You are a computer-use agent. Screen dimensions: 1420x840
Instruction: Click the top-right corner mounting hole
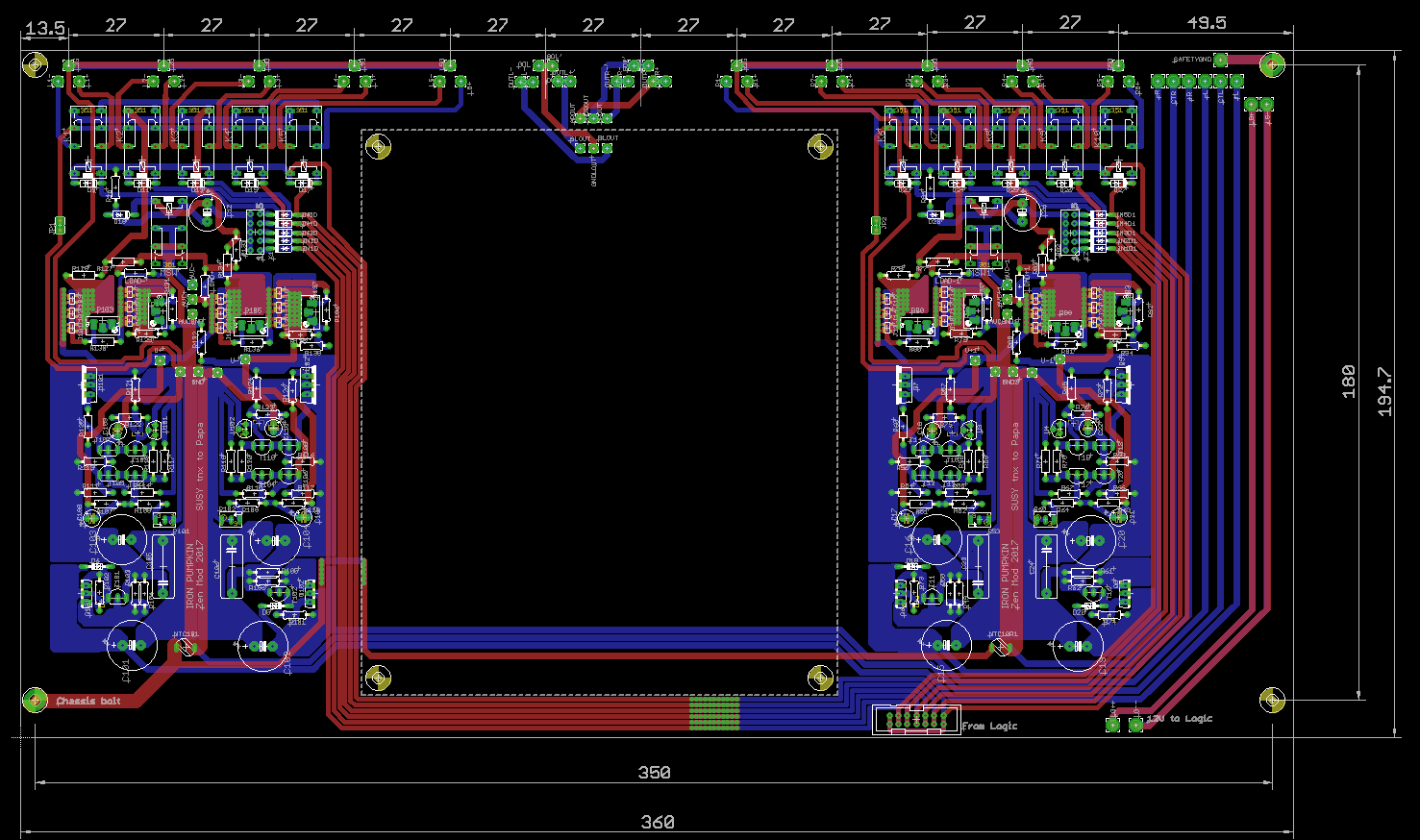pyautogui.click(x=1272, y=65)
